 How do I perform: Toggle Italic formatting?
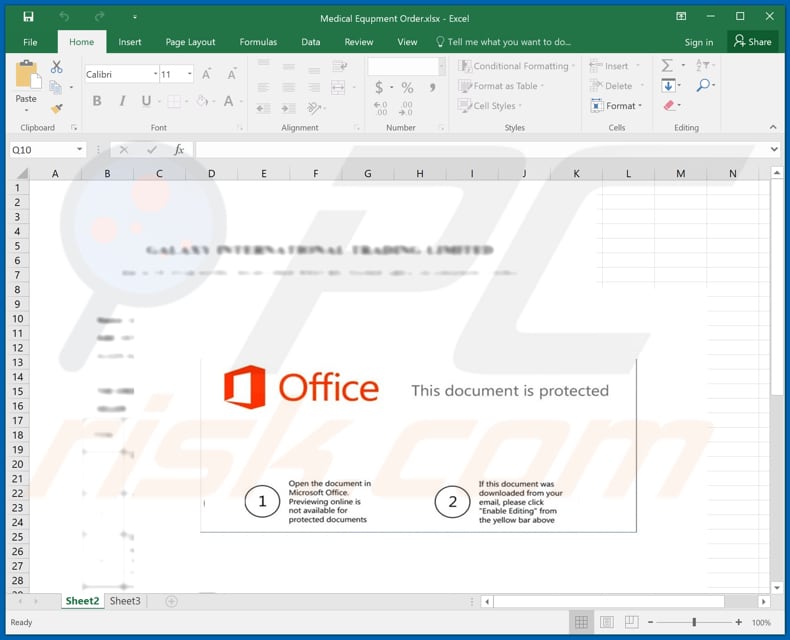coord(122,101)
